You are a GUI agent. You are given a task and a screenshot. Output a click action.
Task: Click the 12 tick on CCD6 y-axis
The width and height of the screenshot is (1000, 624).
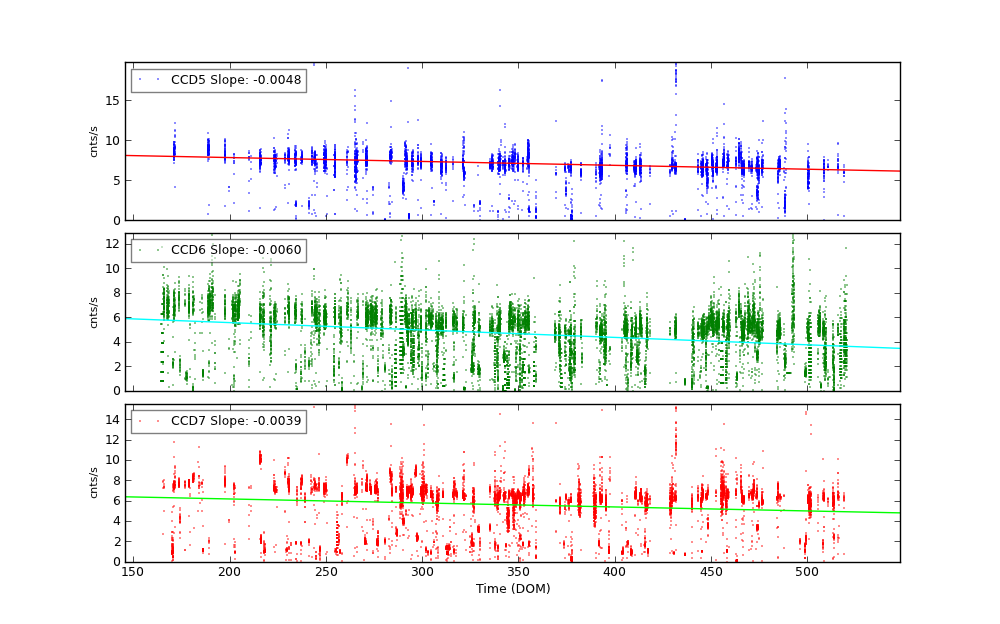click(x=112, y=244)
